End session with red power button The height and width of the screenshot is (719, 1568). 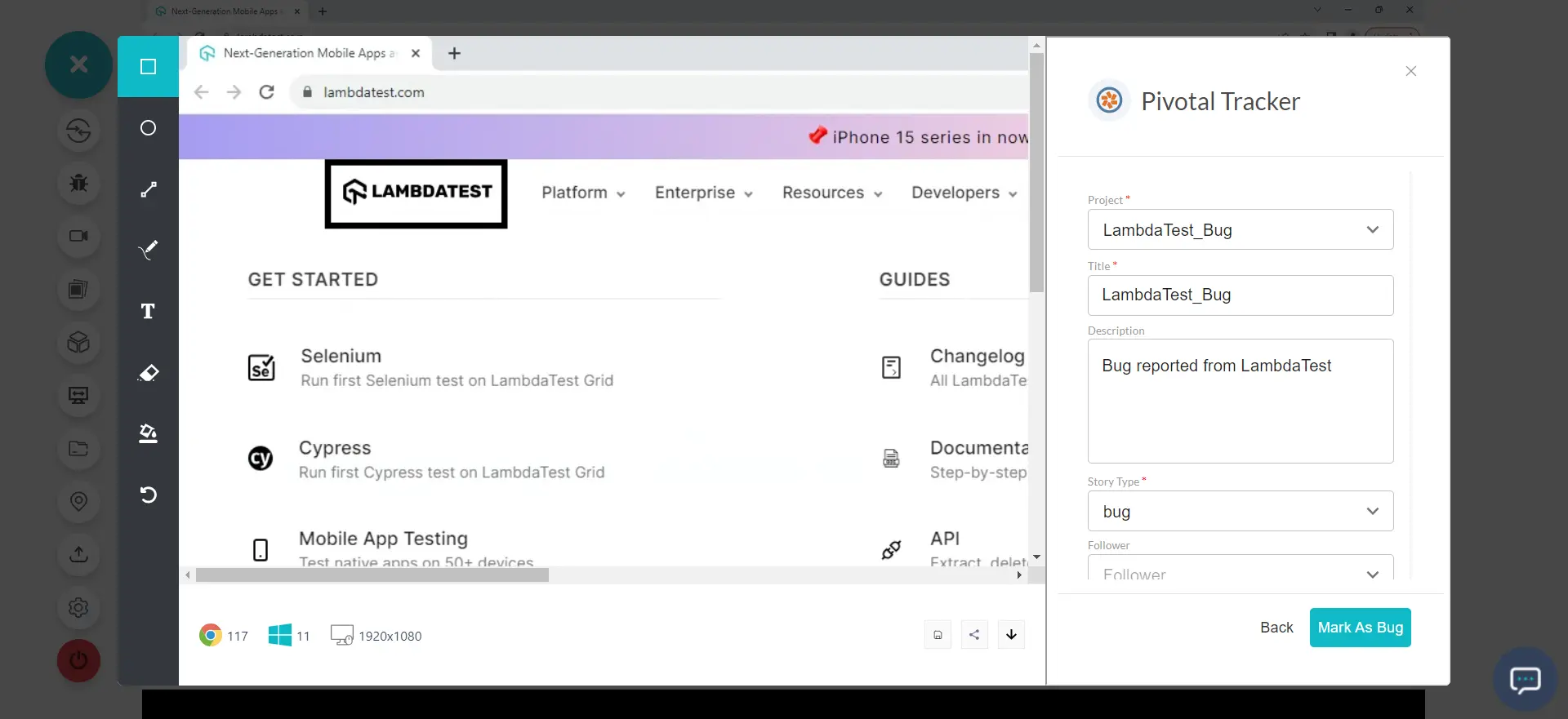[78, 660]
